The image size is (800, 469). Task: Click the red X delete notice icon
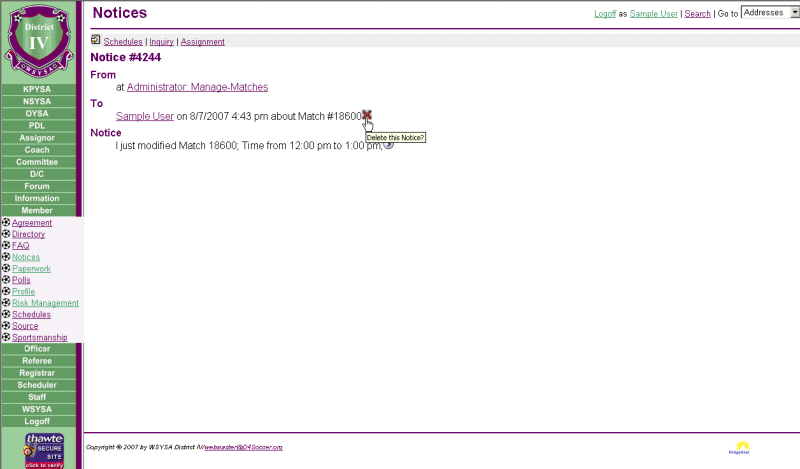[x=367, y=115]
